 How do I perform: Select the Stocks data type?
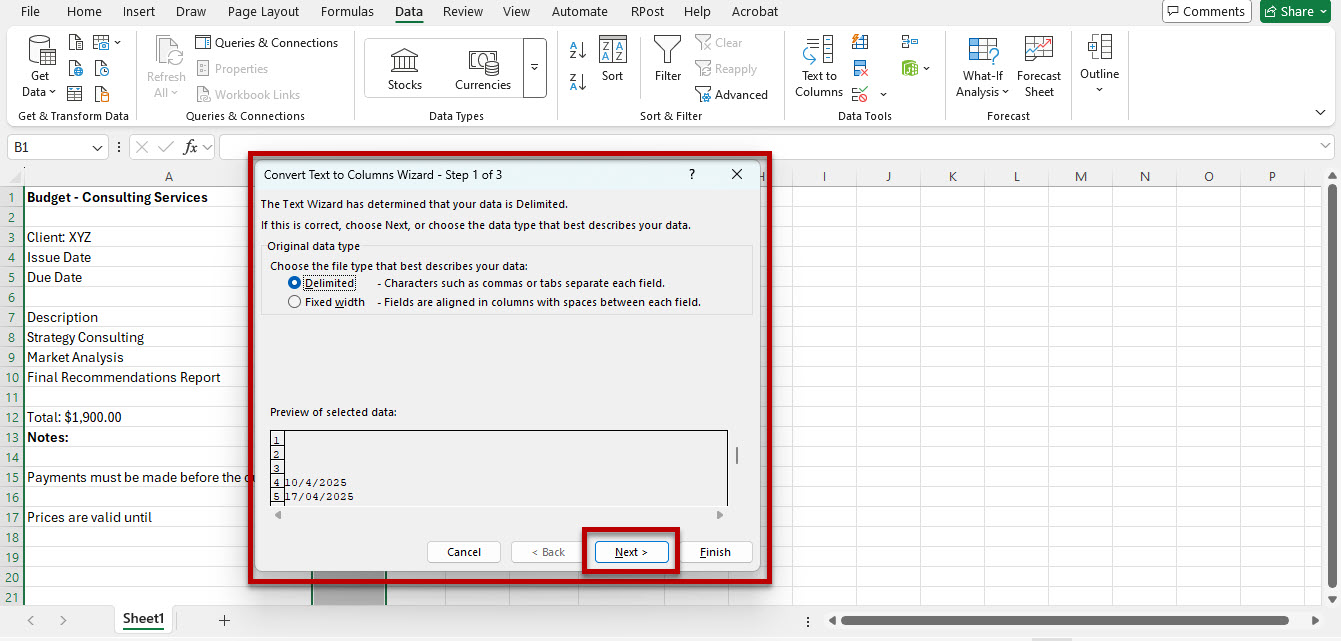(405, 69)
